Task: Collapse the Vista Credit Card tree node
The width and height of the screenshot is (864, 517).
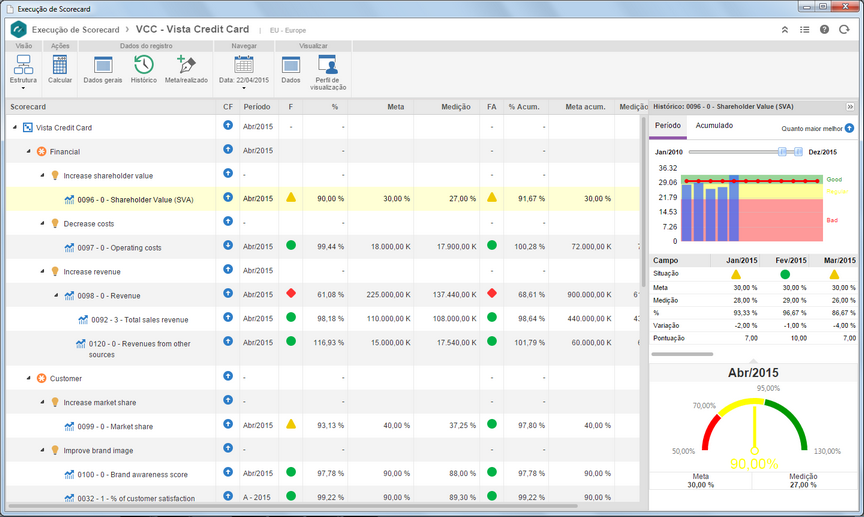Action: pyautogui.click(x=15, y=127)
